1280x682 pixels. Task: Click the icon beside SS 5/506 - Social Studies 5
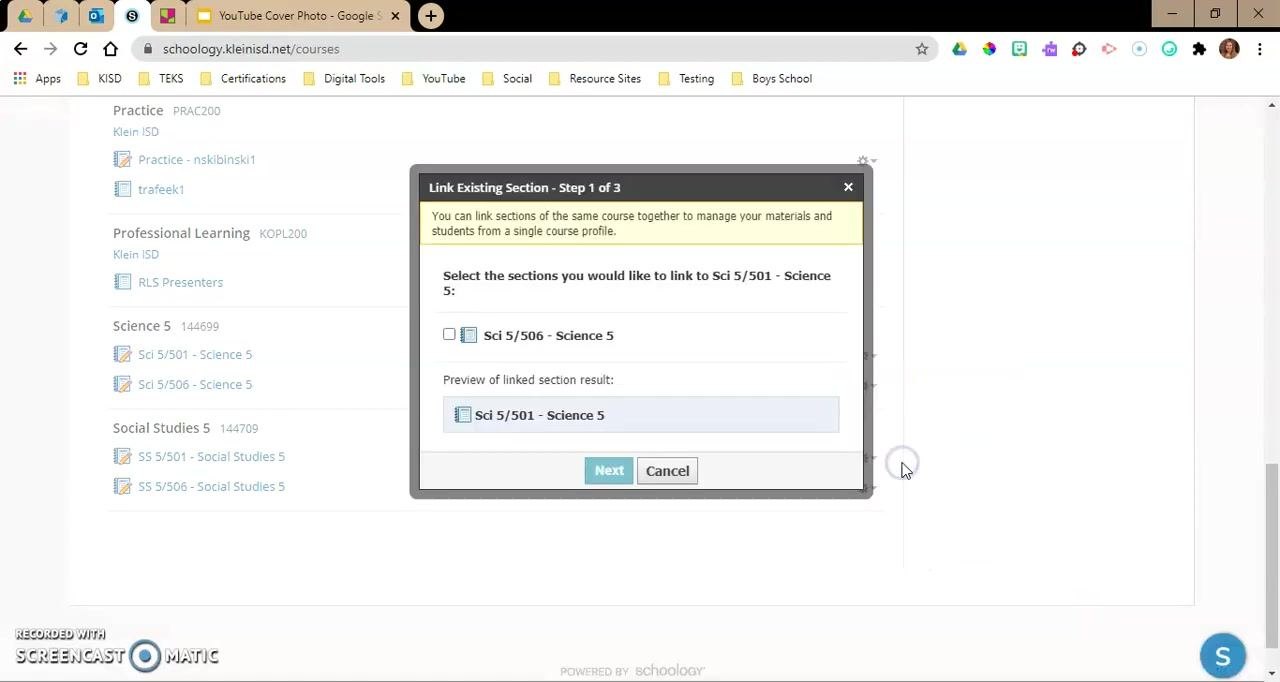coord(122,486)
